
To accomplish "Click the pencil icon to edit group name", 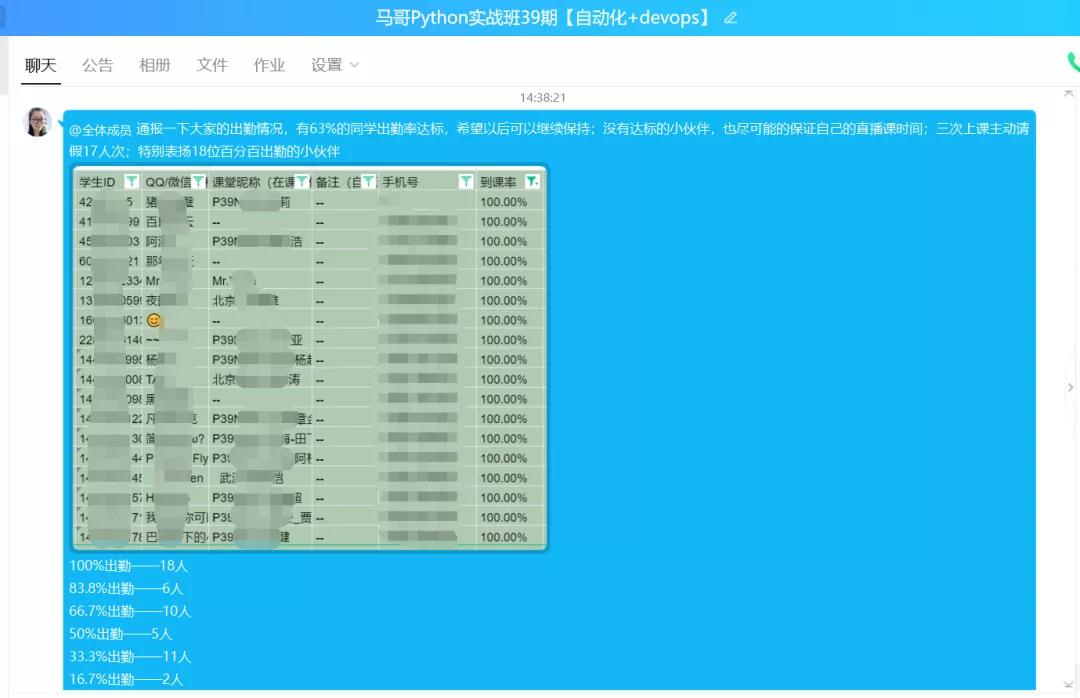I will tap(731, 18).
